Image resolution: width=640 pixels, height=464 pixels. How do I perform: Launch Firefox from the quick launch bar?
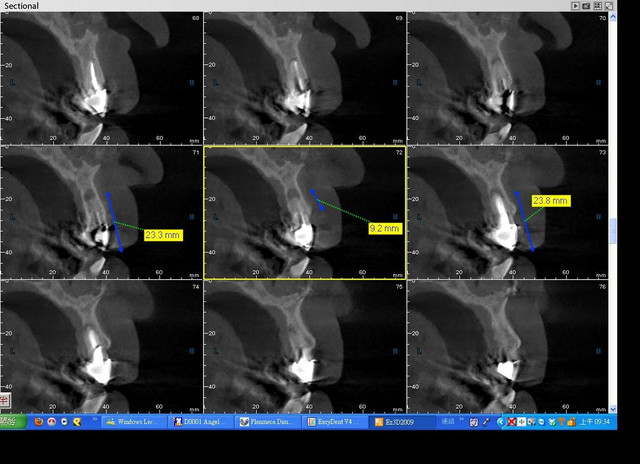click(x=39, y=422)
